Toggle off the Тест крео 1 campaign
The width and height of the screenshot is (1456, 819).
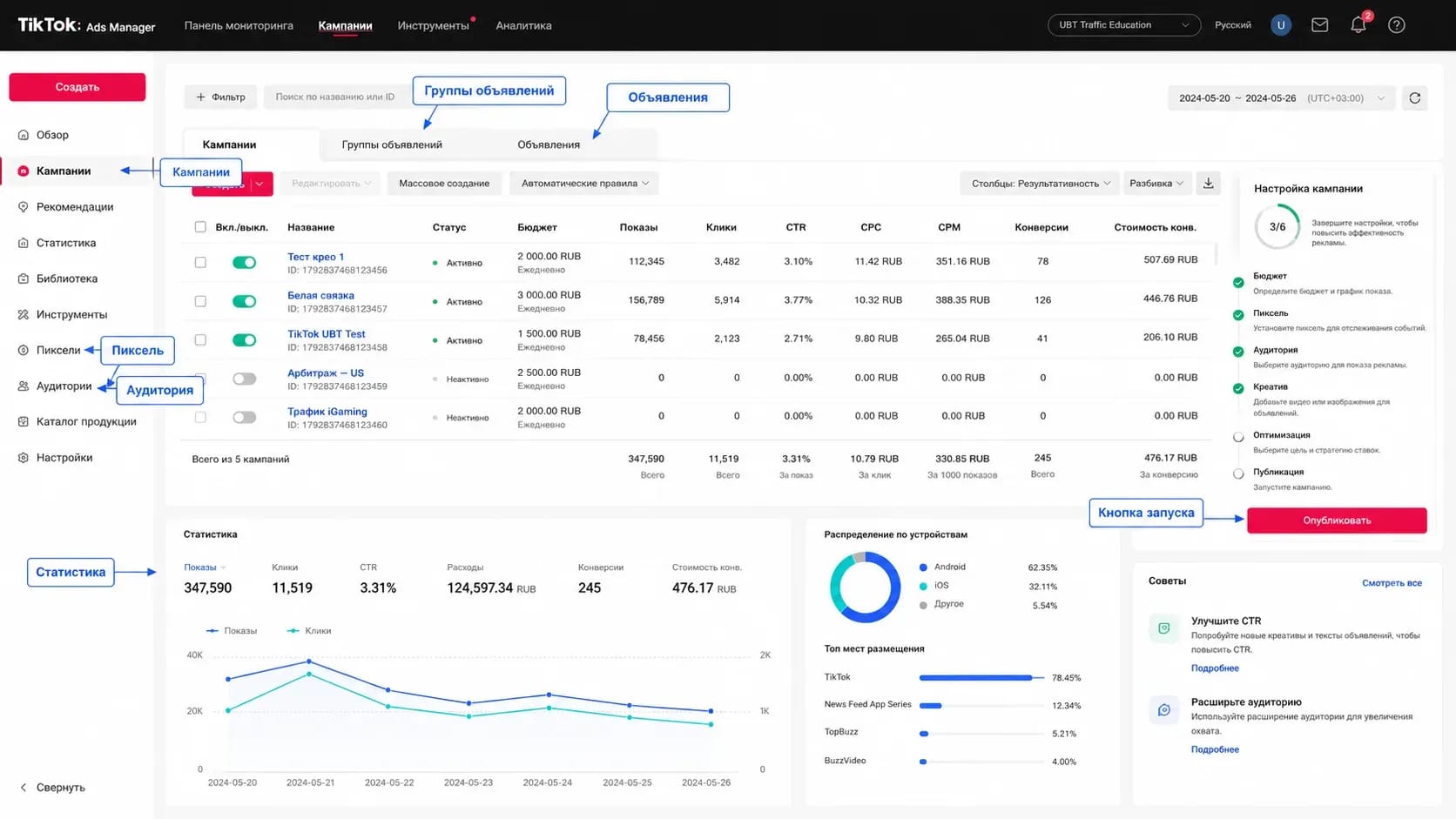coord(244,262)
